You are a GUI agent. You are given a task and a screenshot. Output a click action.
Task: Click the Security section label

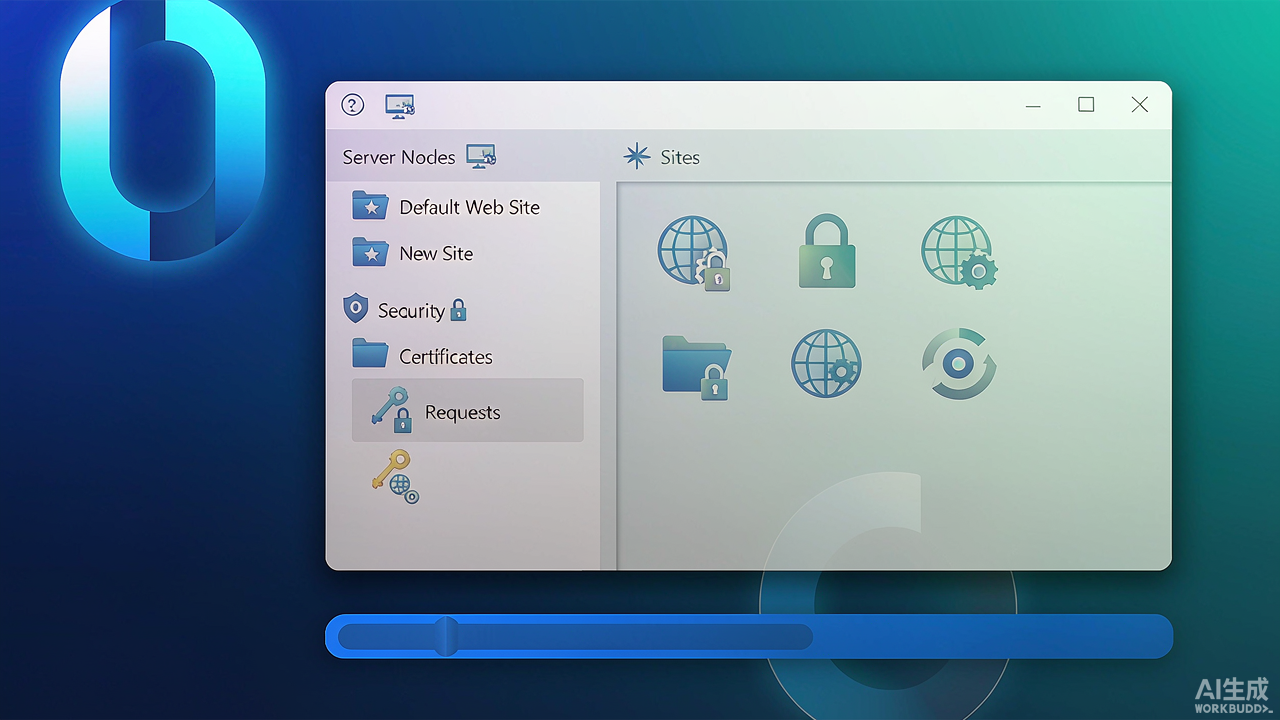click(x=411, y=311)
